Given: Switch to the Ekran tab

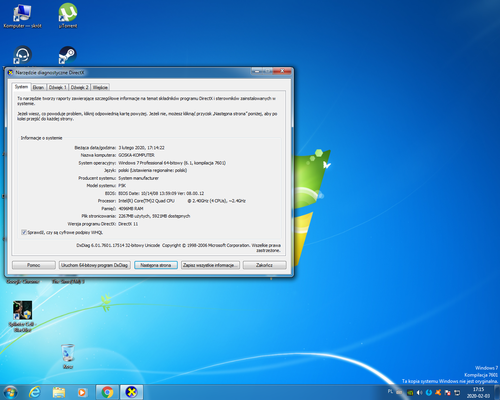Looking at the screenshot, I should tap(38, 87).
